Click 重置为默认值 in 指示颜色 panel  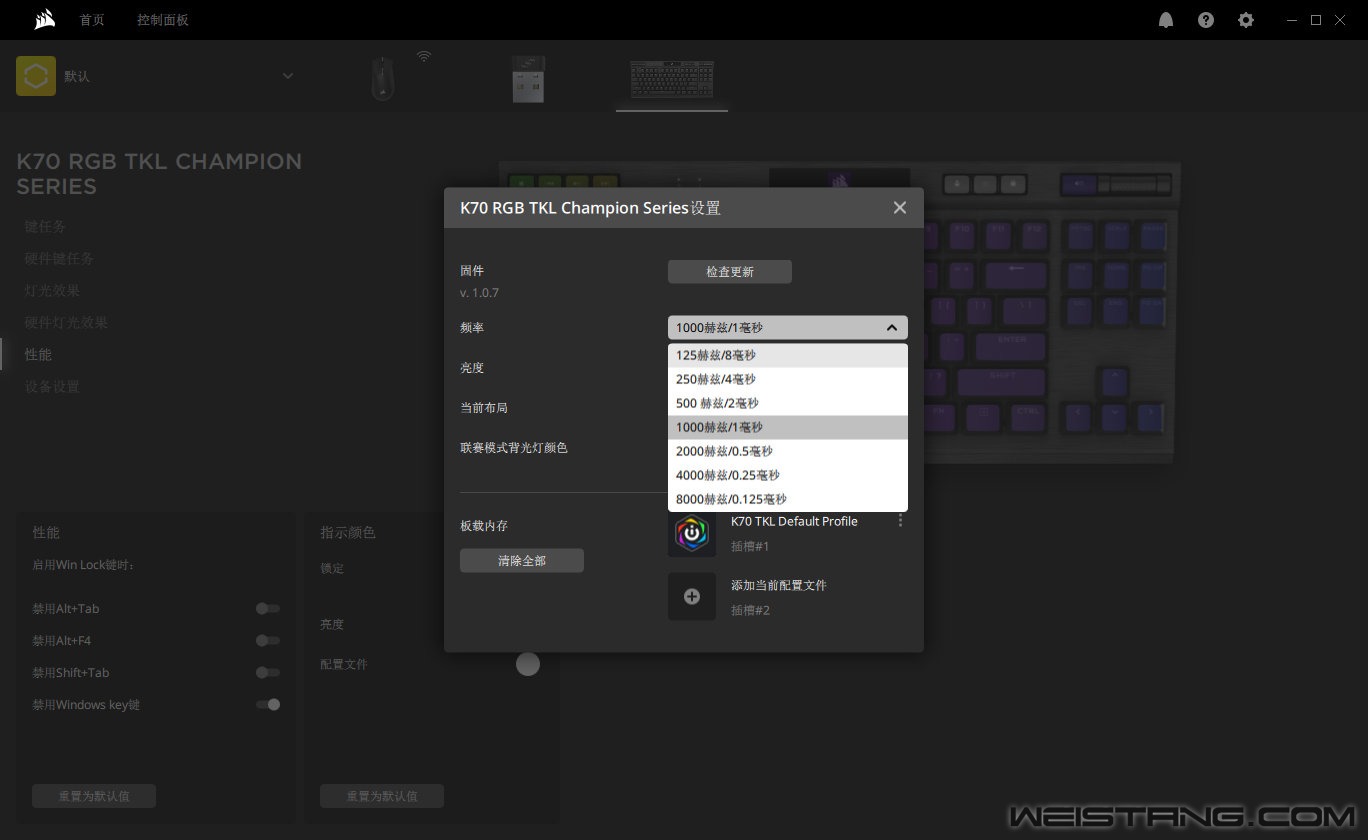(382, 796)
